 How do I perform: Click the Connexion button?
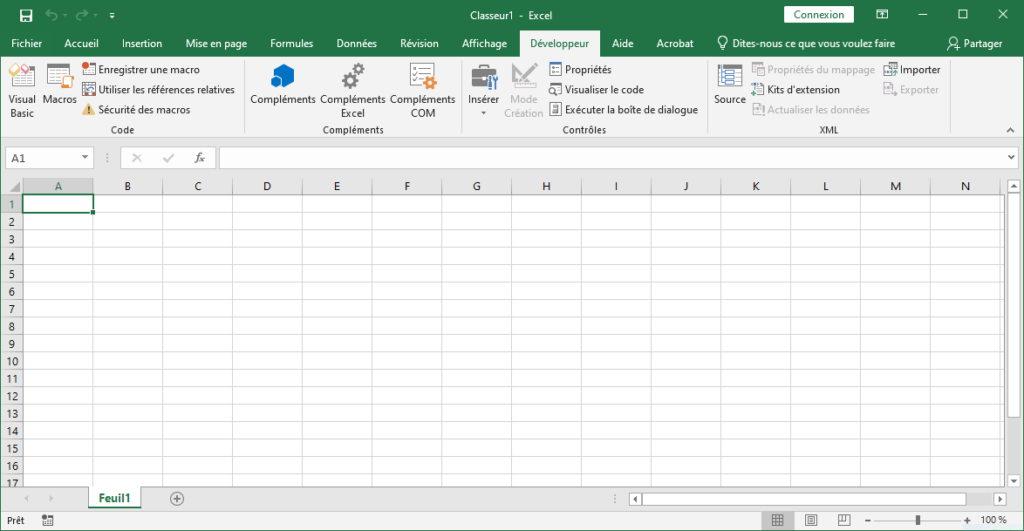point(819,14)
